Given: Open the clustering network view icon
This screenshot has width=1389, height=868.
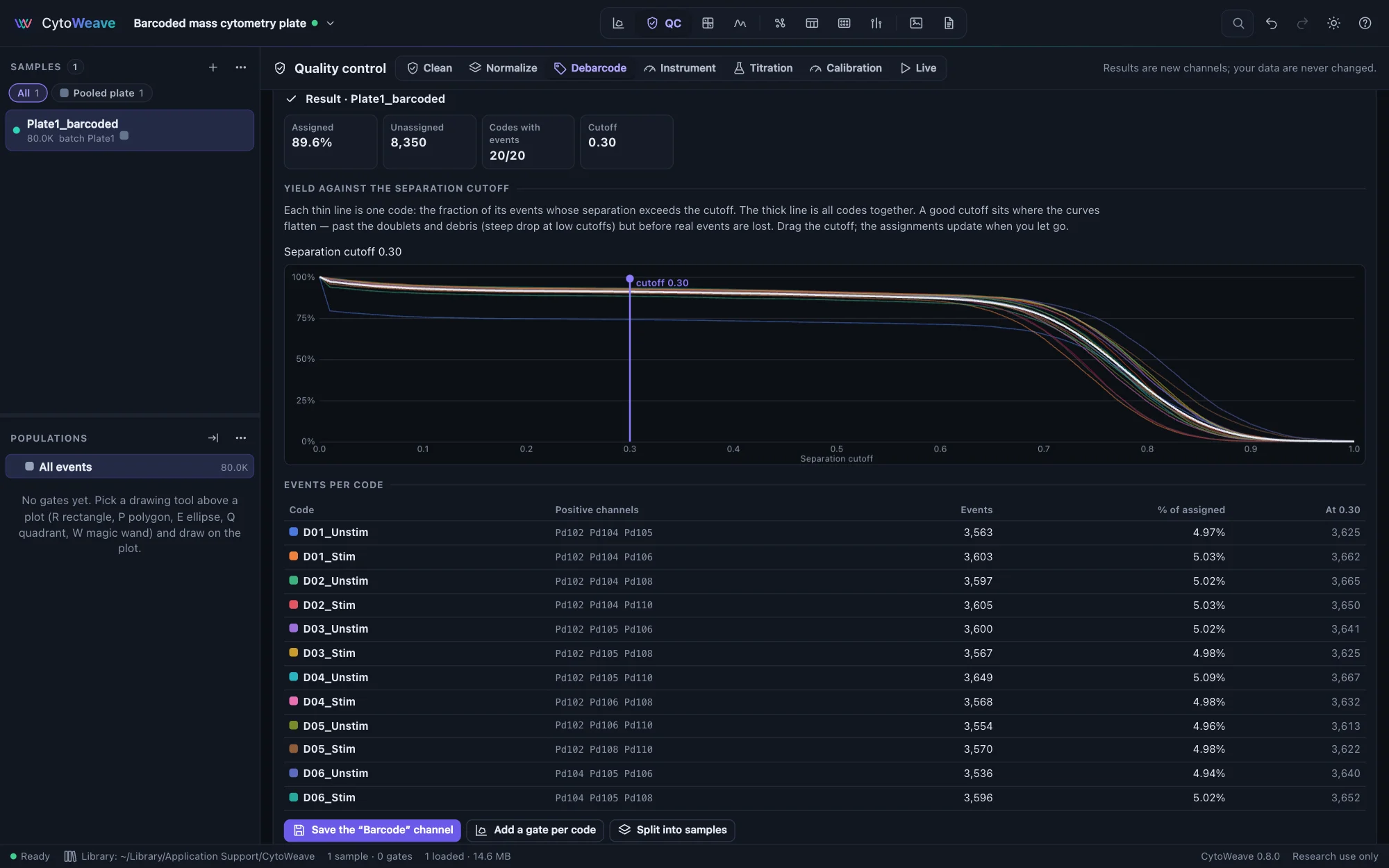Looking at the screenshot, I should [x=780, y=23].
